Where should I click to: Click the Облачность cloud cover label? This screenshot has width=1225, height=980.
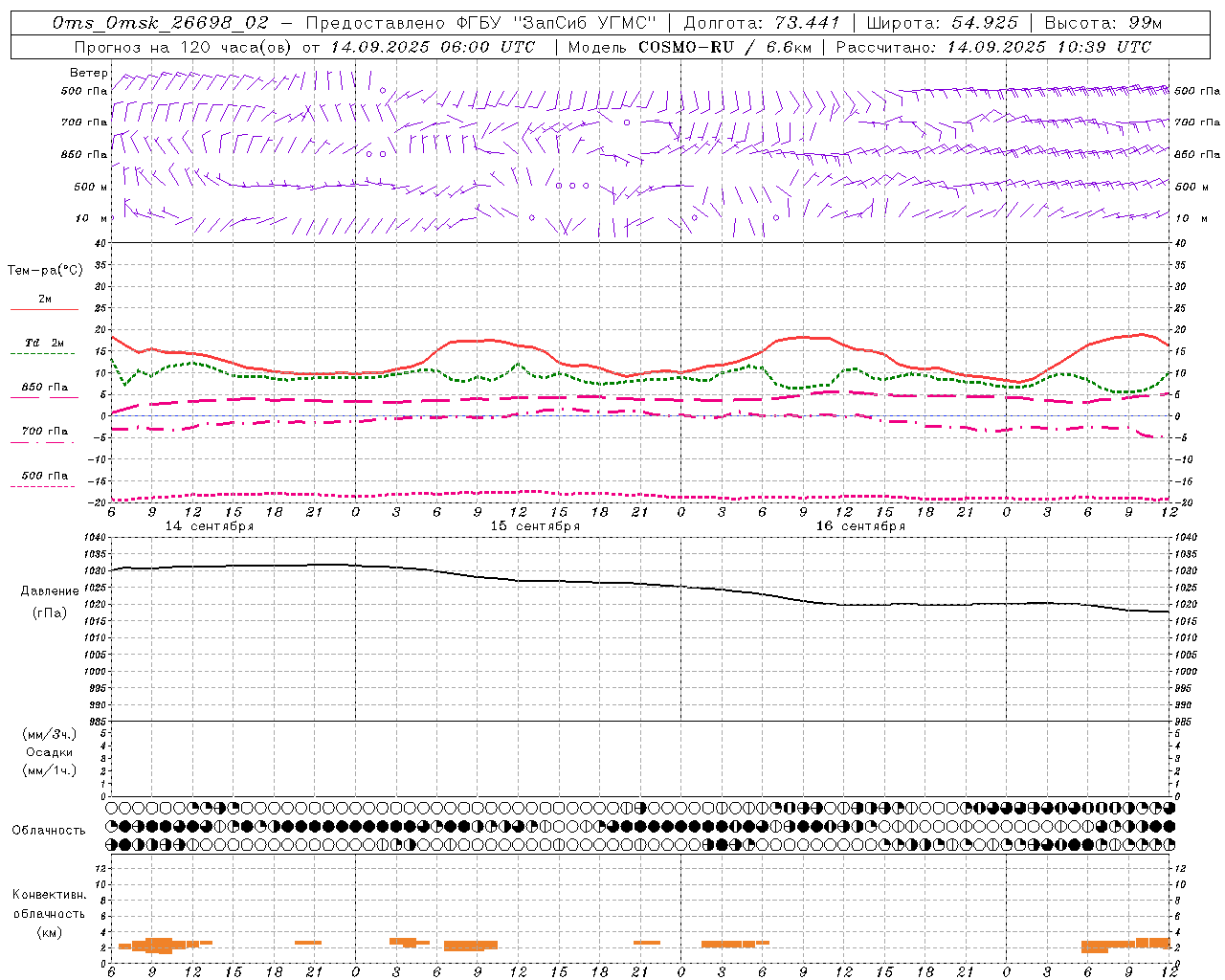(49, 831)
